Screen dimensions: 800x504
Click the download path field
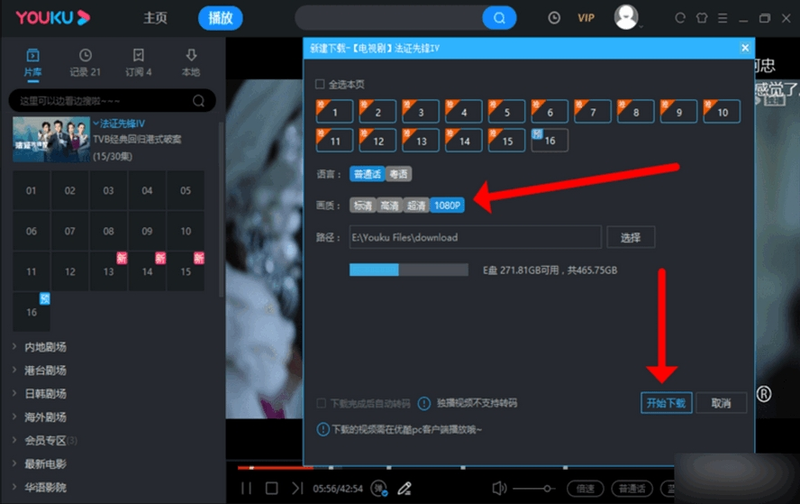475,237
